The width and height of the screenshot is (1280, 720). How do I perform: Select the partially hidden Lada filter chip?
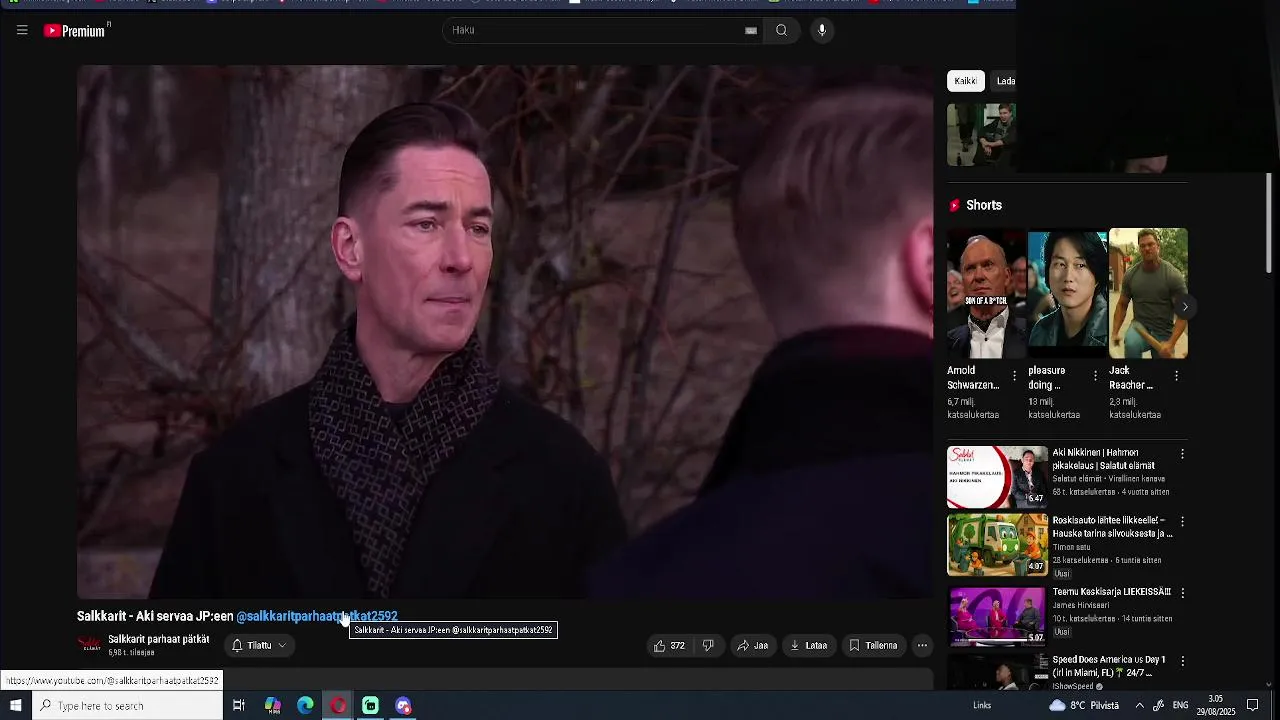click(1005, 81)
